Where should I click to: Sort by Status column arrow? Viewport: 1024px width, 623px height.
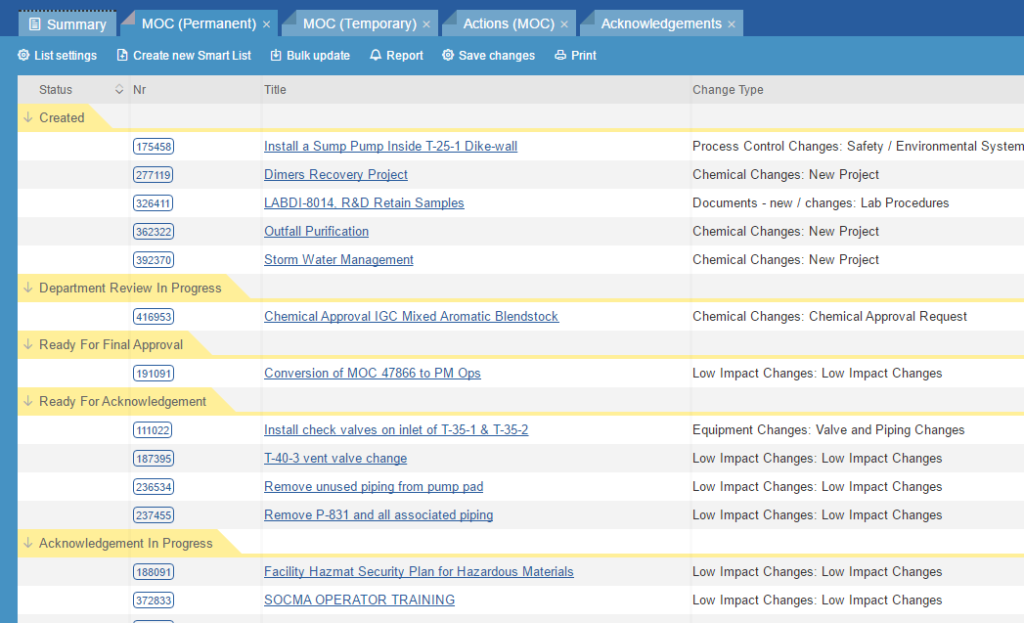pyautogui.click(x=120, y=90)
